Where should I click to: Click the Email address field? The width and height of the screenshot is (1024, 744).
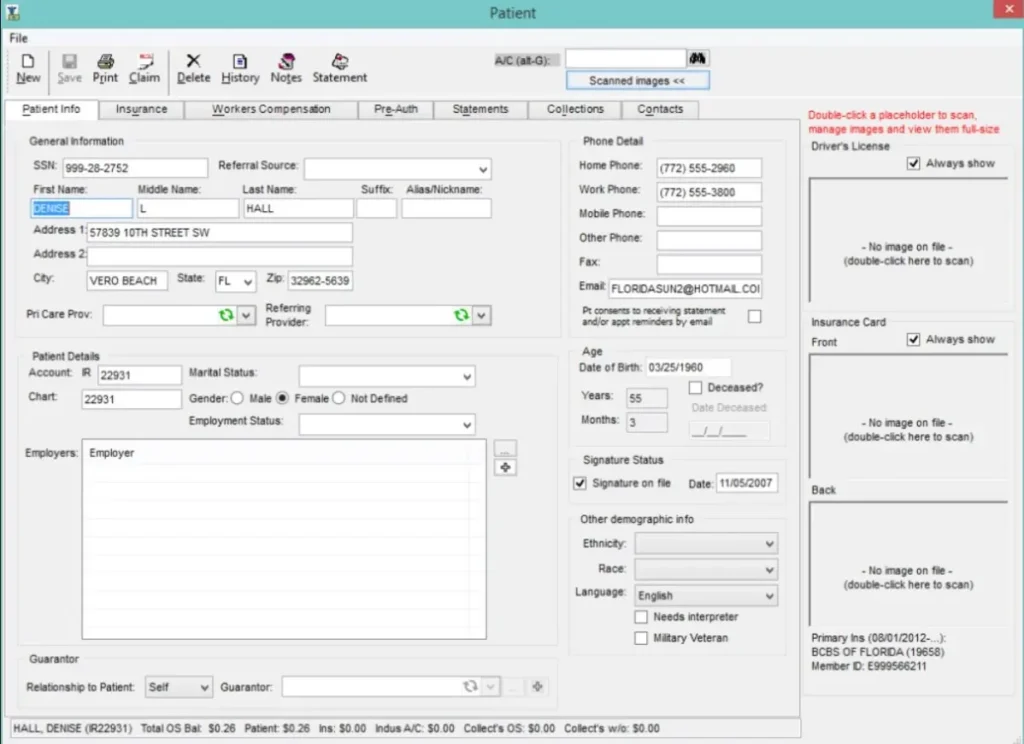point(685,288)
